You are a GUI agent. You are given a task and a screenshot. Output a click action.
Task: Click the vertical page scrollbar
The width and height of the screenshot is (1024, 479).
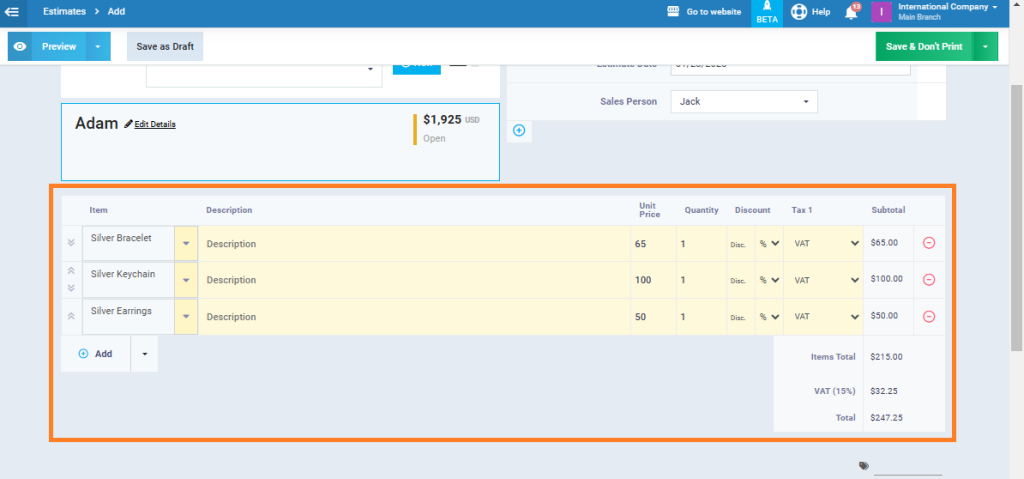[x=1016, y=218]
